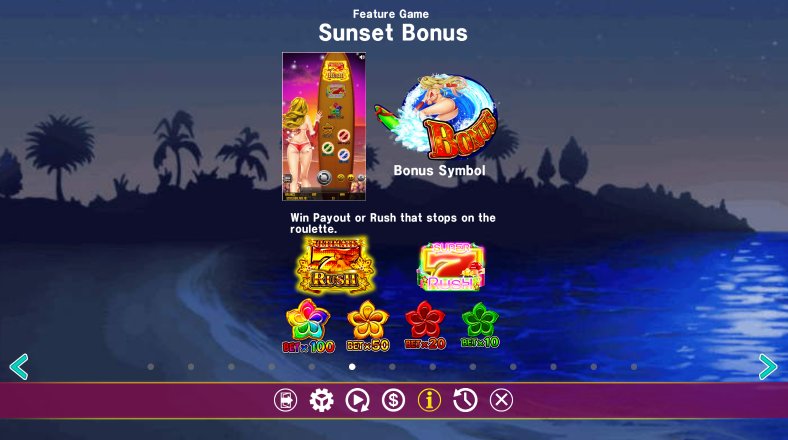Go to previous page with left arrow
This screenshot has width=788, height=440.
coord(19,367)
